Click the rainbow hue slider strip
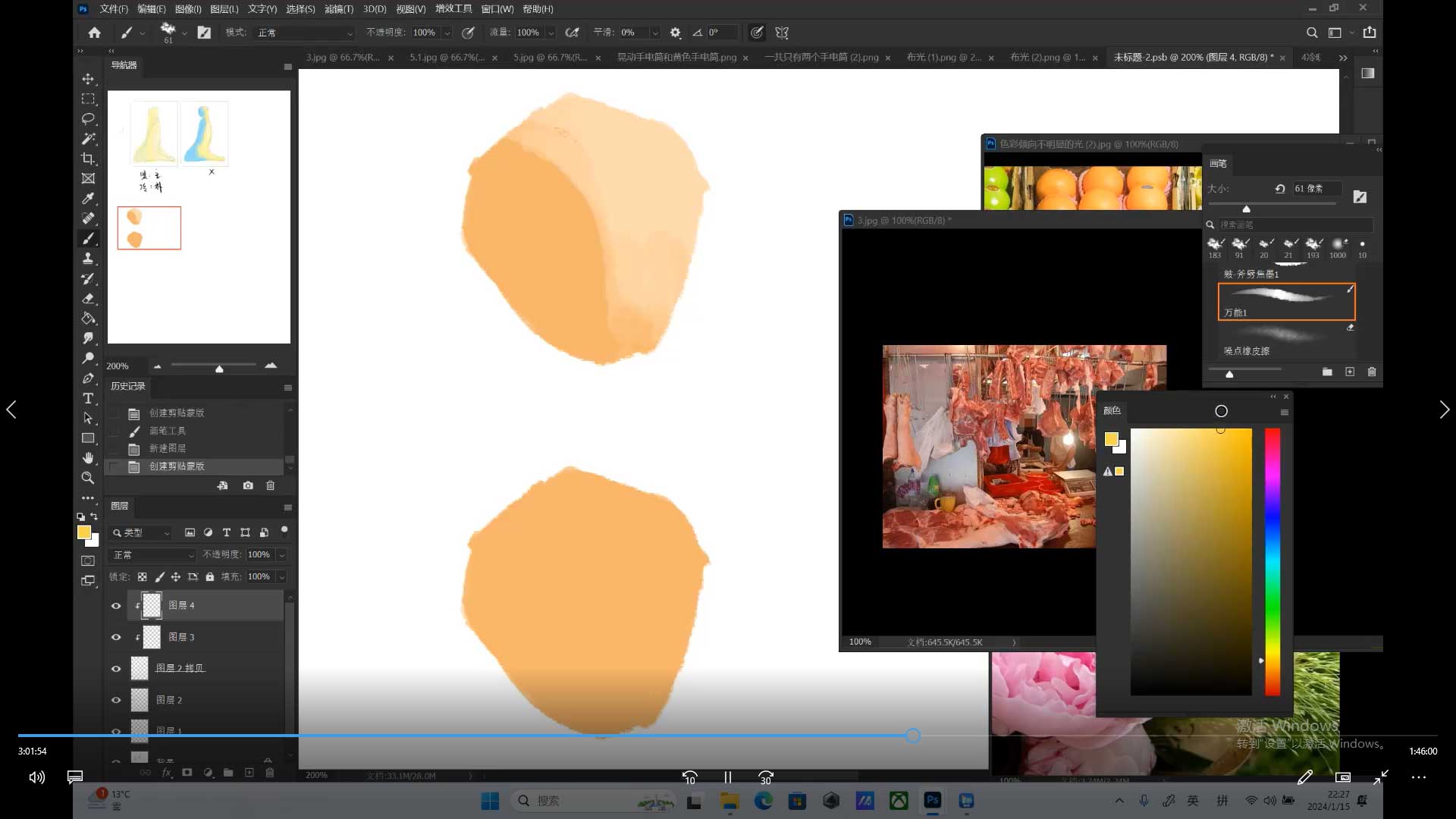Image resolution: width=1456 pixels, height=819 pixels. coord(1272,561)
